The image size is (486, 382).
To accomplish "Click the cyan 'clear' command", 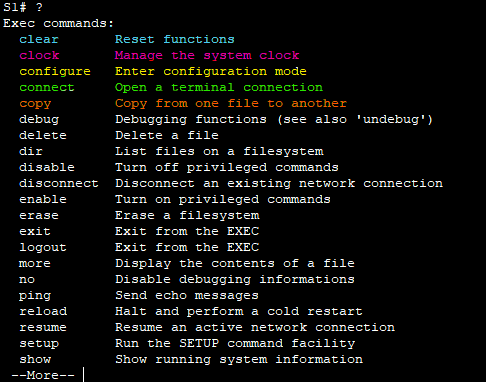I will 39,39.
